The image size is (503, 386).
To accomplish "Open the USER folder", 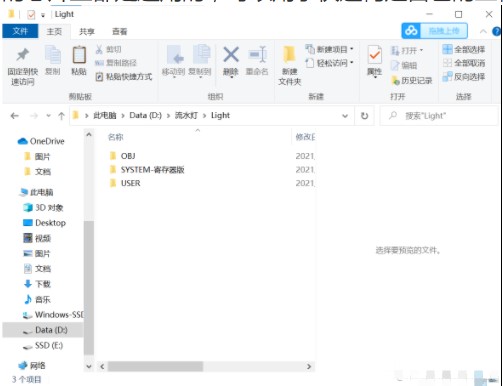I will point(130,183).
